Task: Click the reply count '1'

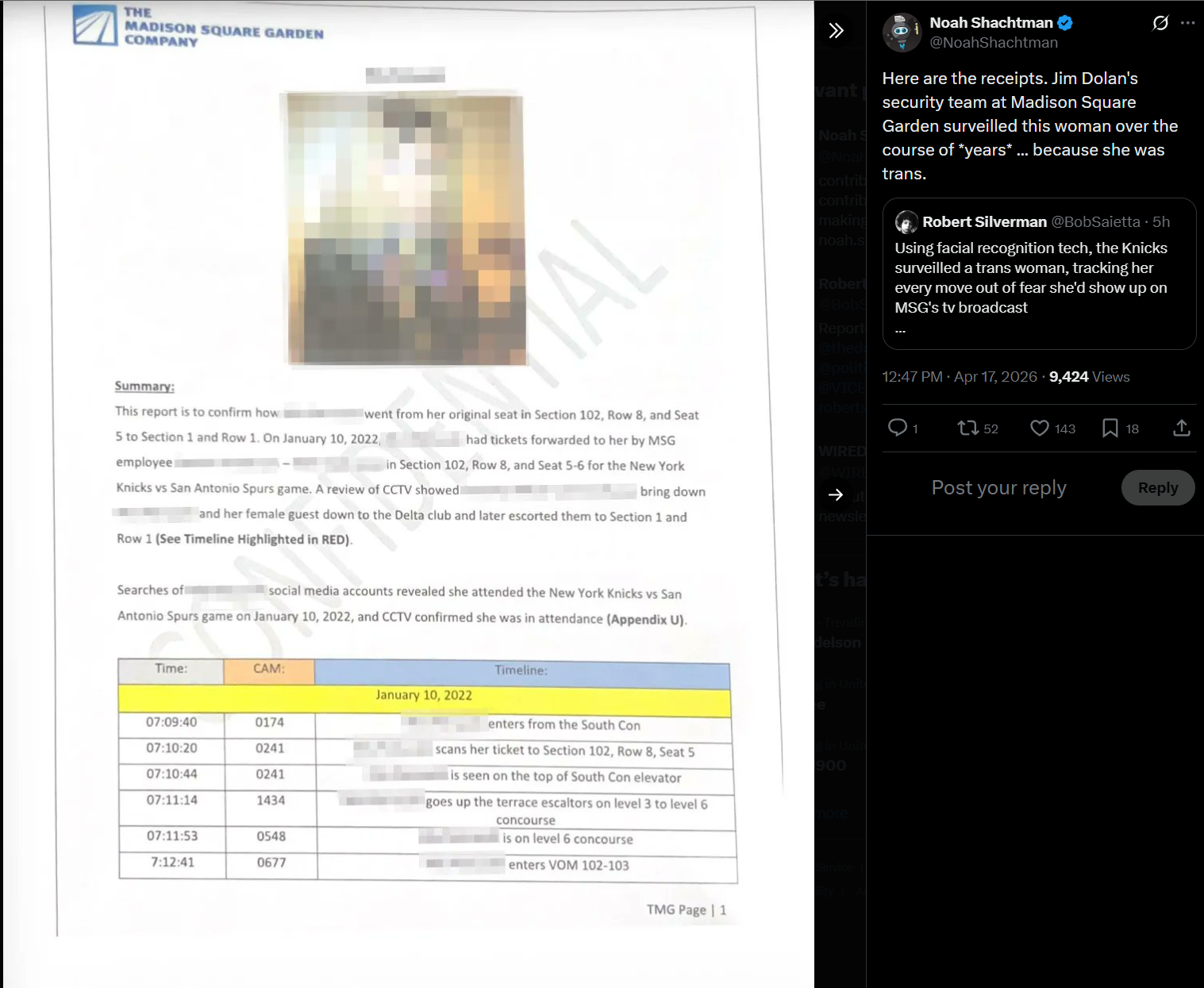Action: click(x=915, y=429)
